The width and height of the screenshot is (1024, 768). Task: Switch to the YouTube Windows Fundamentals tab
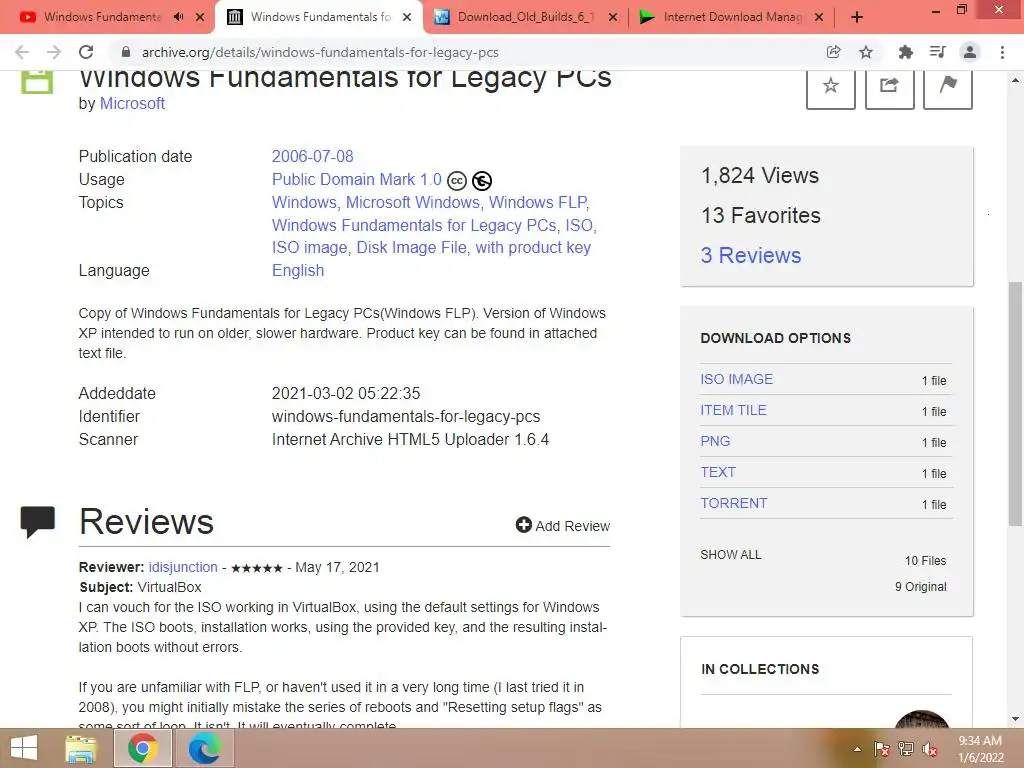coord(101,17)
